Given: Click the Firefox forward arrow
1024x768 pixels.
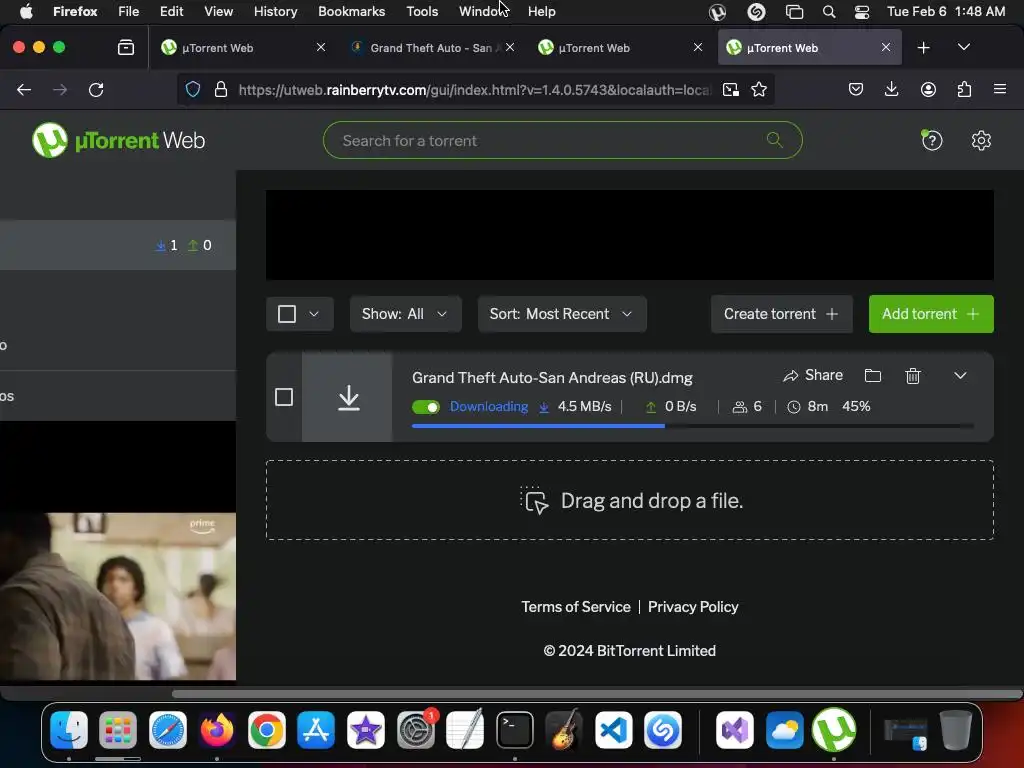Looking at the screenshot, I should pyautogui.click(x=60, y=89).
